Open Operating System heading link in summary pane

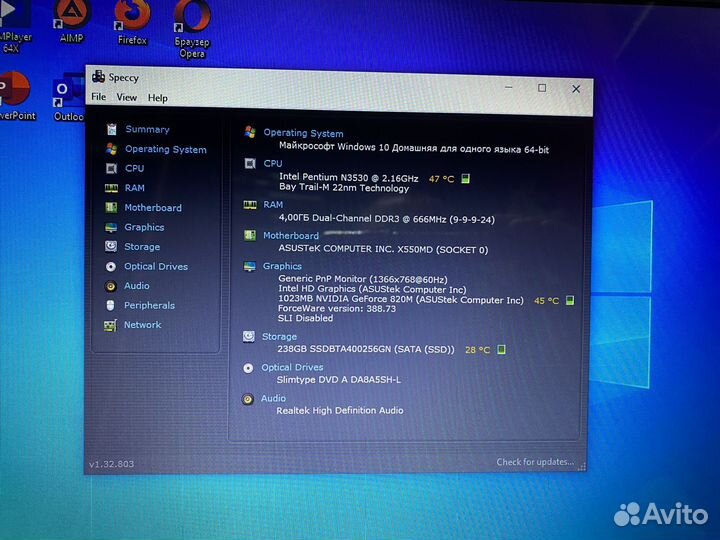(x=303, y=133)
